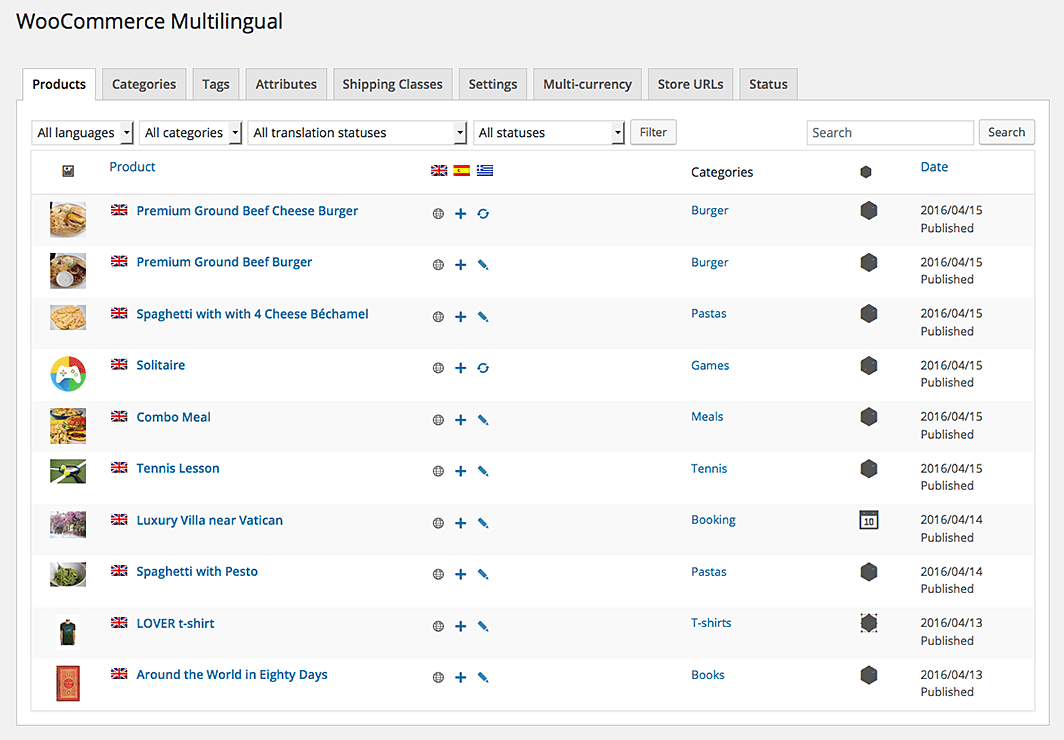Click inside the Search input field
Viewport: 1064px width, 740px height.
click(890, 132)
